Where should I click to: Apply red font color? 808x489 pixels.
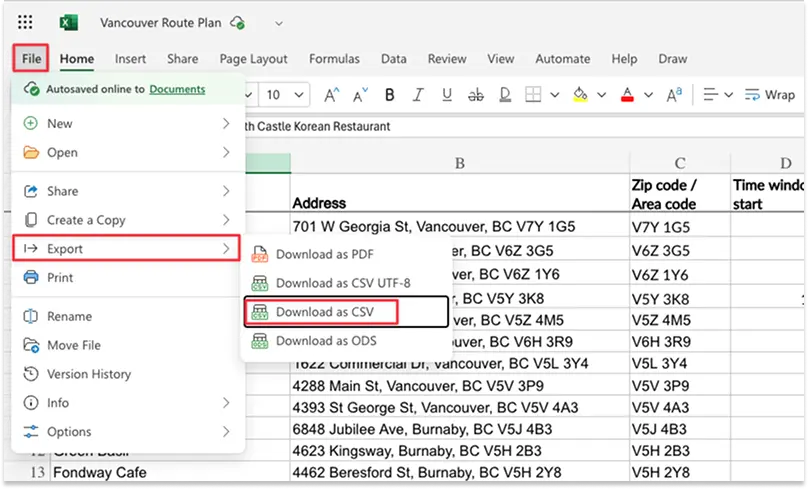tap(627, 95)
